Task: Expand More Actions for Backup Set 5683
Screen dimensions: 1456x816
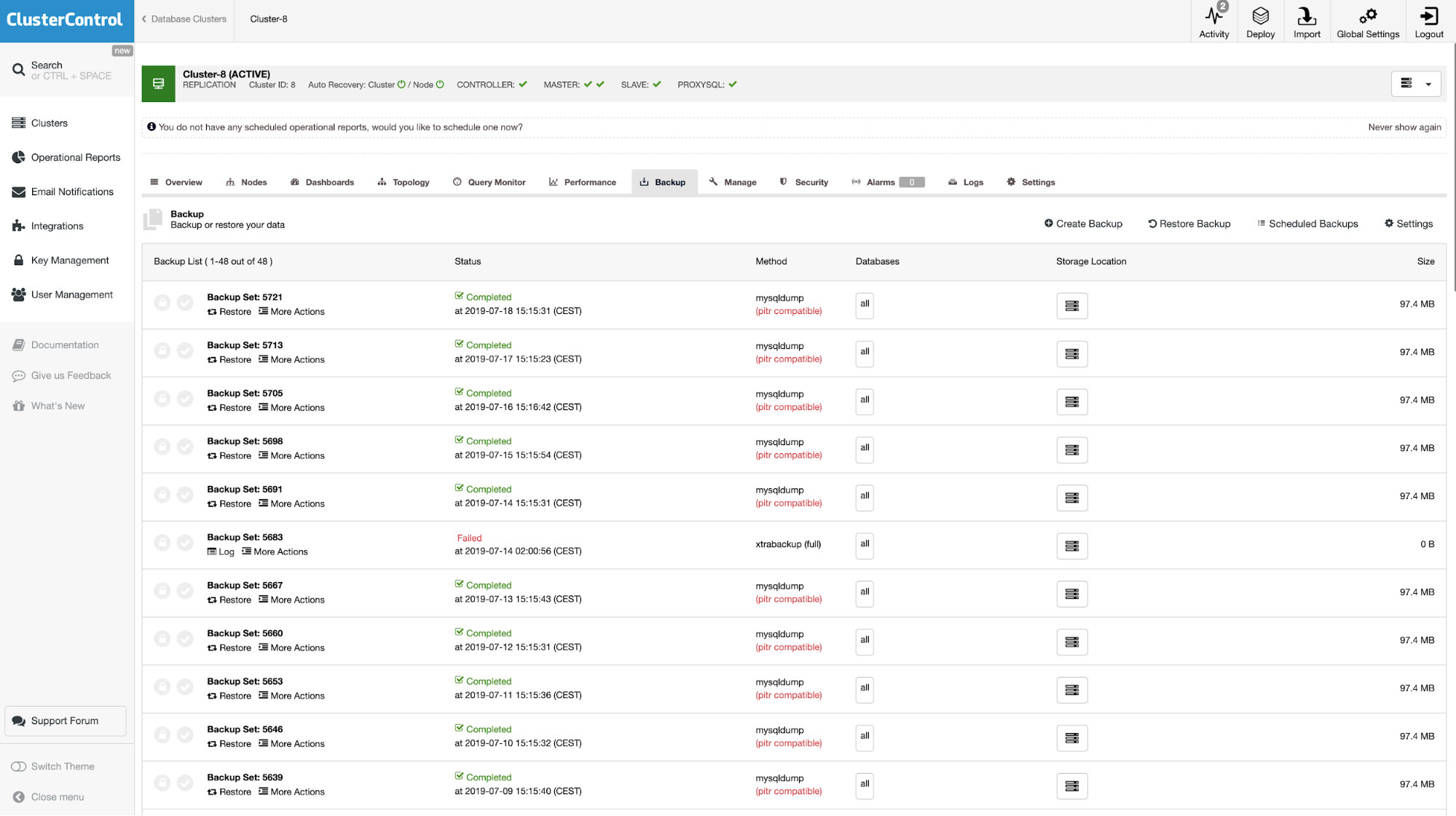Action: [275, 552]
